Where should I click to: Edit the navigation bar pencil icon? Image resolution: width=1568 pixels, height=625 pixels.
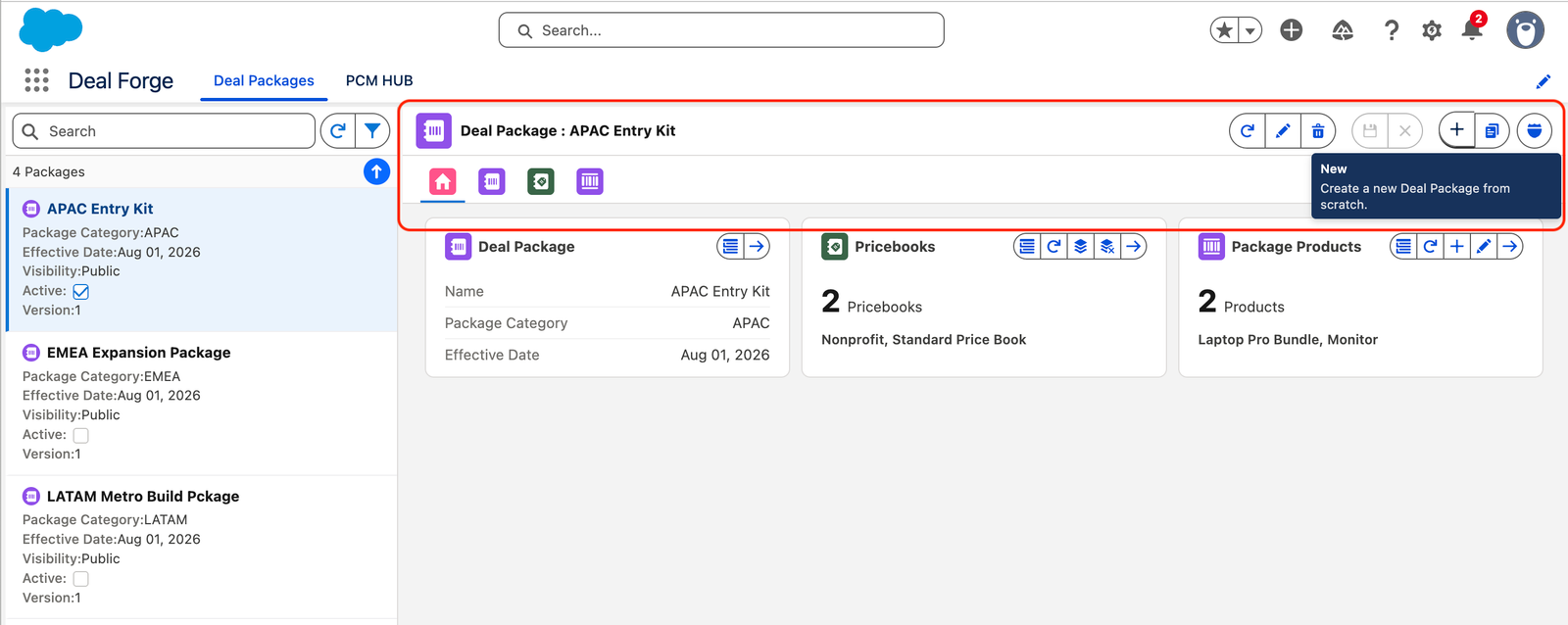(x=1543, y=81)
